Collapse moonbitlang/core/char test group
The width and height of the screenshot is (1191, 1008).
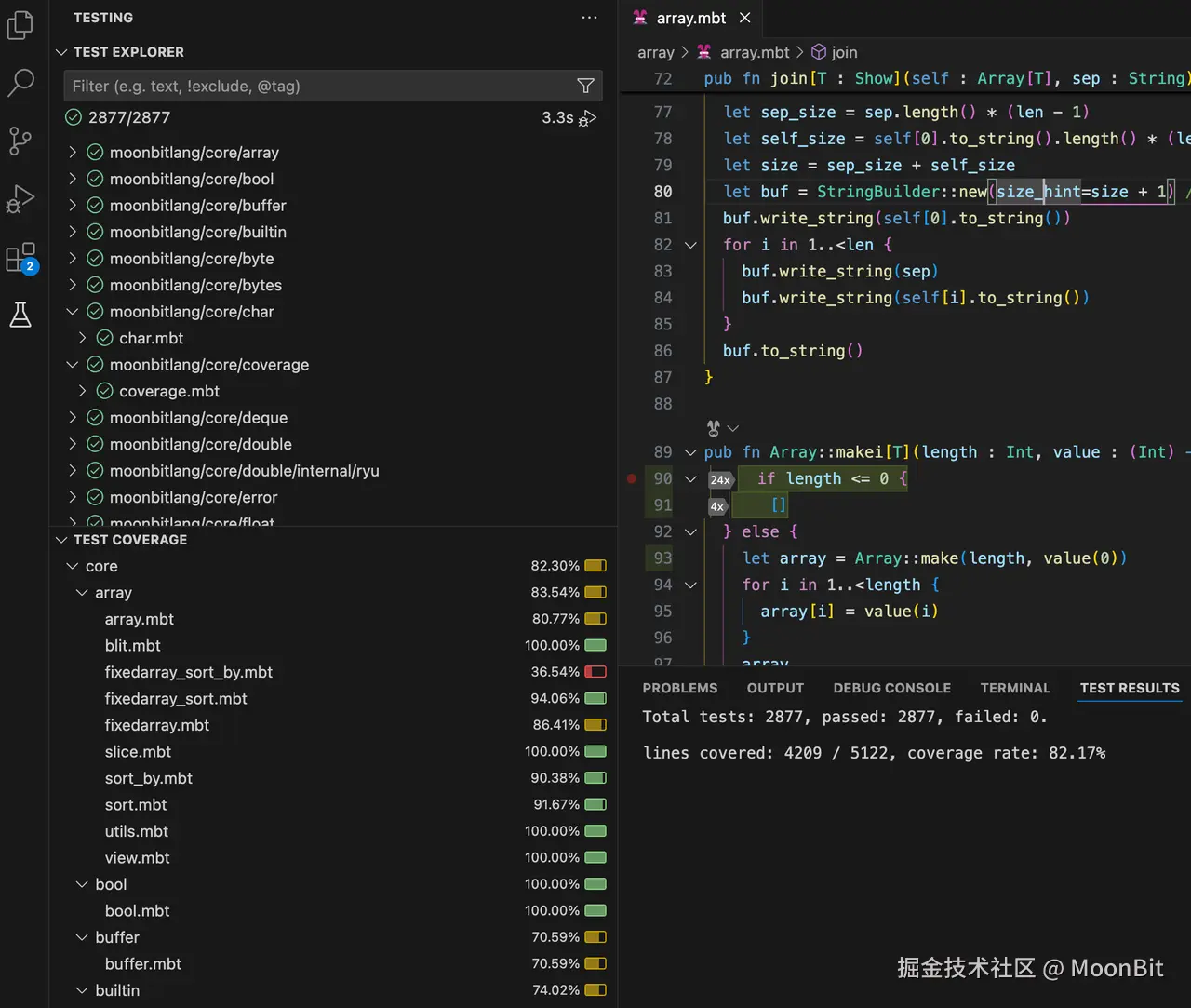(73, 311)
